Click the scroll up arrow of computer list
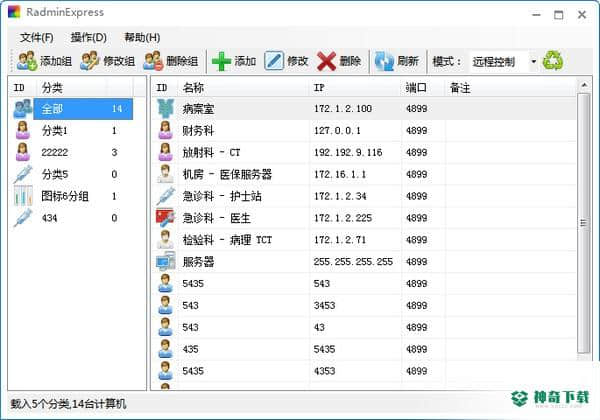This screenshot has width=600, height=420. [x=584, y=85]
